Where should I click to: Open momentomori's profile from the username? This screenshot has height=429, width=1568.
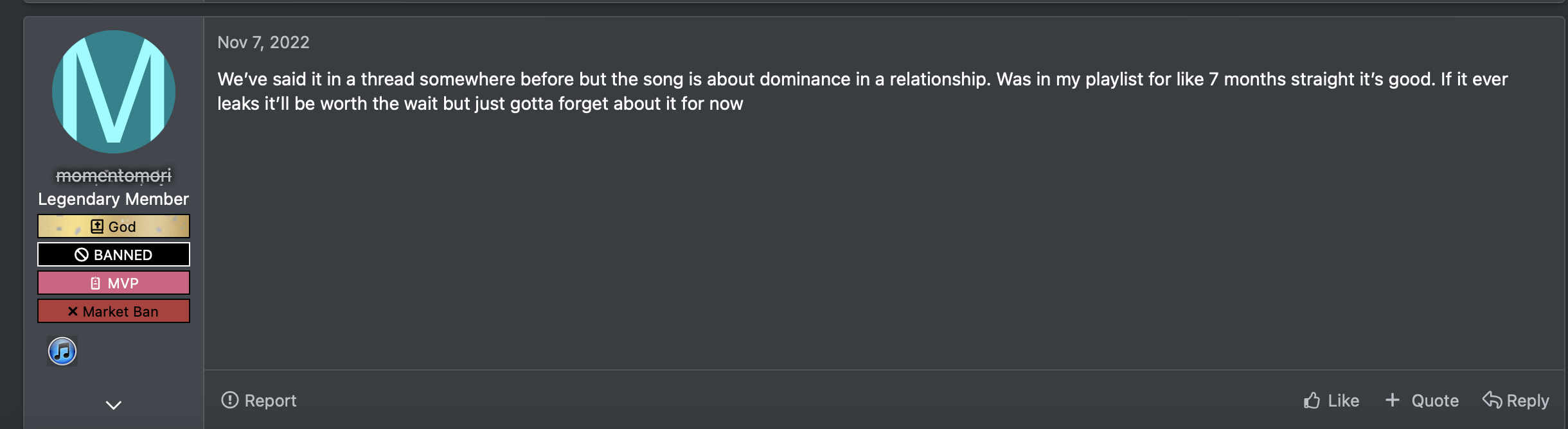click(x=114, y=175)
